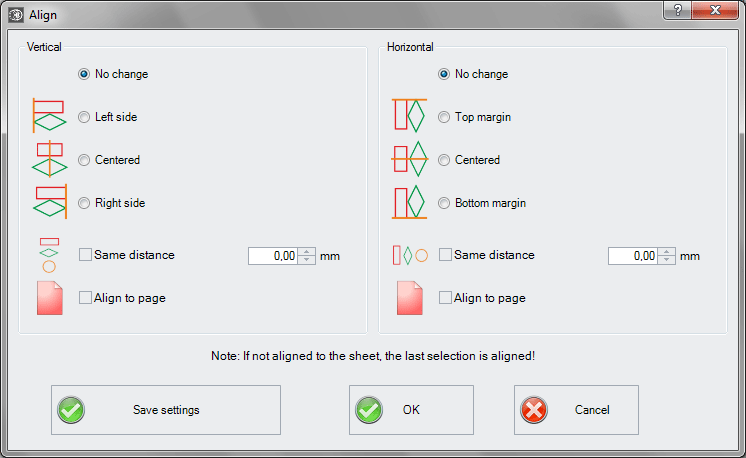Click the vertical Same distance shapes icon
The width and height of the screenshot is (746, 458).
tap(49, 255)
